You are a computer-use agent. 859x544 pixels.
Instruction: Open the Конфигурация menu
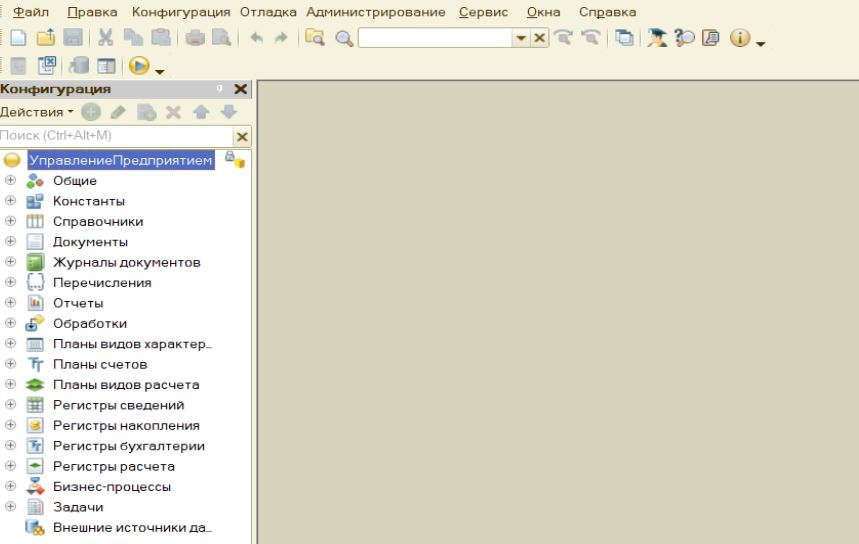pos(184,12)
